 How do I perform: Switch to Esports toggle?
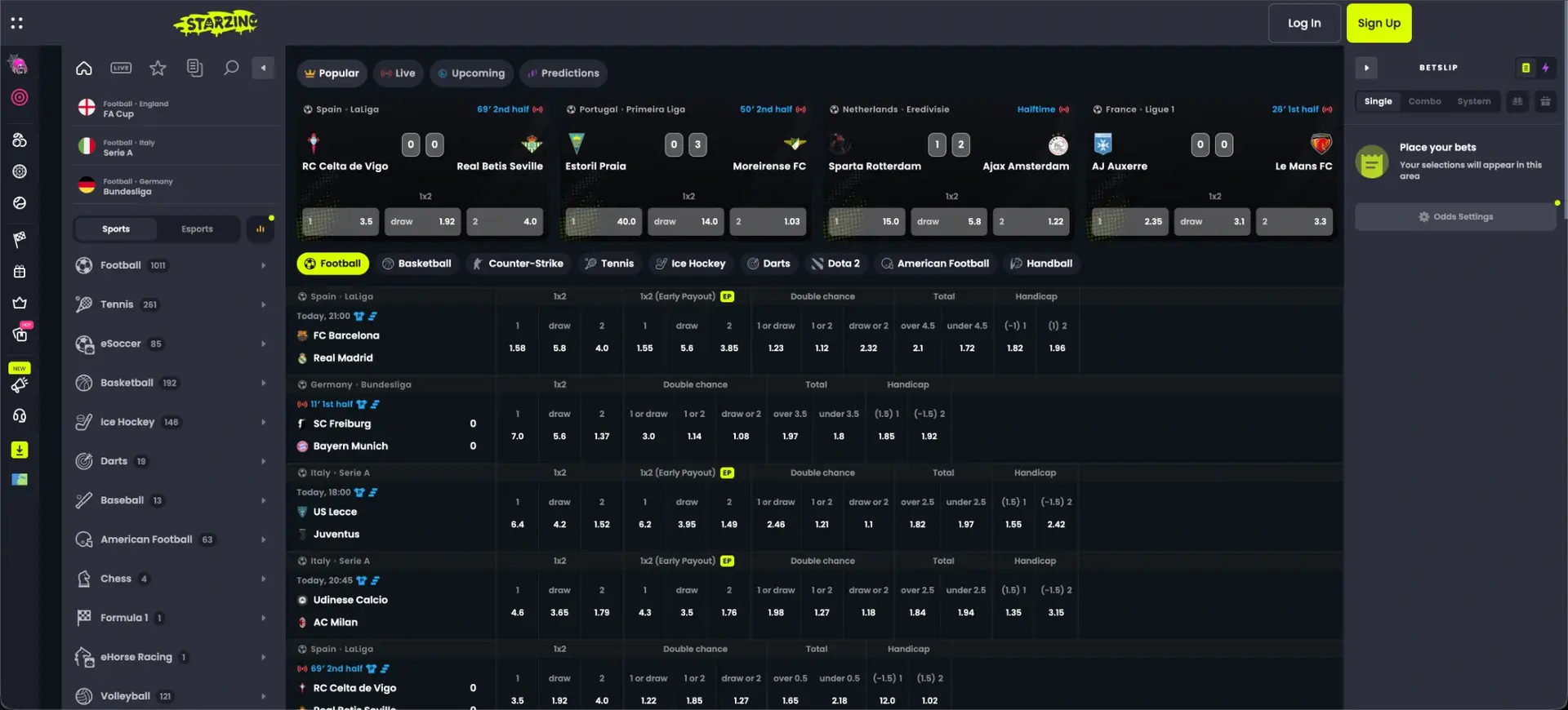197,229
